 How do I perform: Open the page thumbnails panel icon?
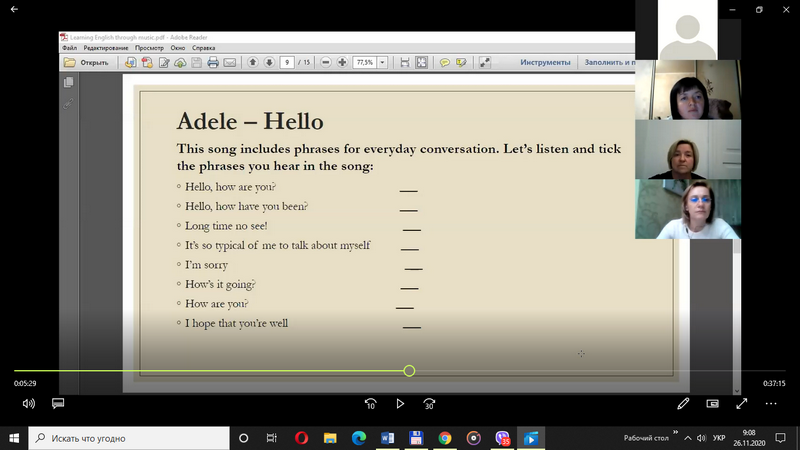pos(68,82)
